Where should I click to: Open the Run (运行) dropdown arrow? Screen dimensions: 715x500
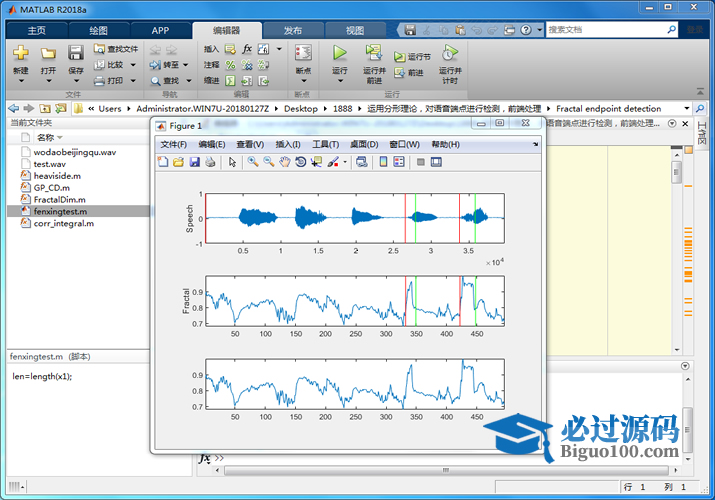(340, 81)
